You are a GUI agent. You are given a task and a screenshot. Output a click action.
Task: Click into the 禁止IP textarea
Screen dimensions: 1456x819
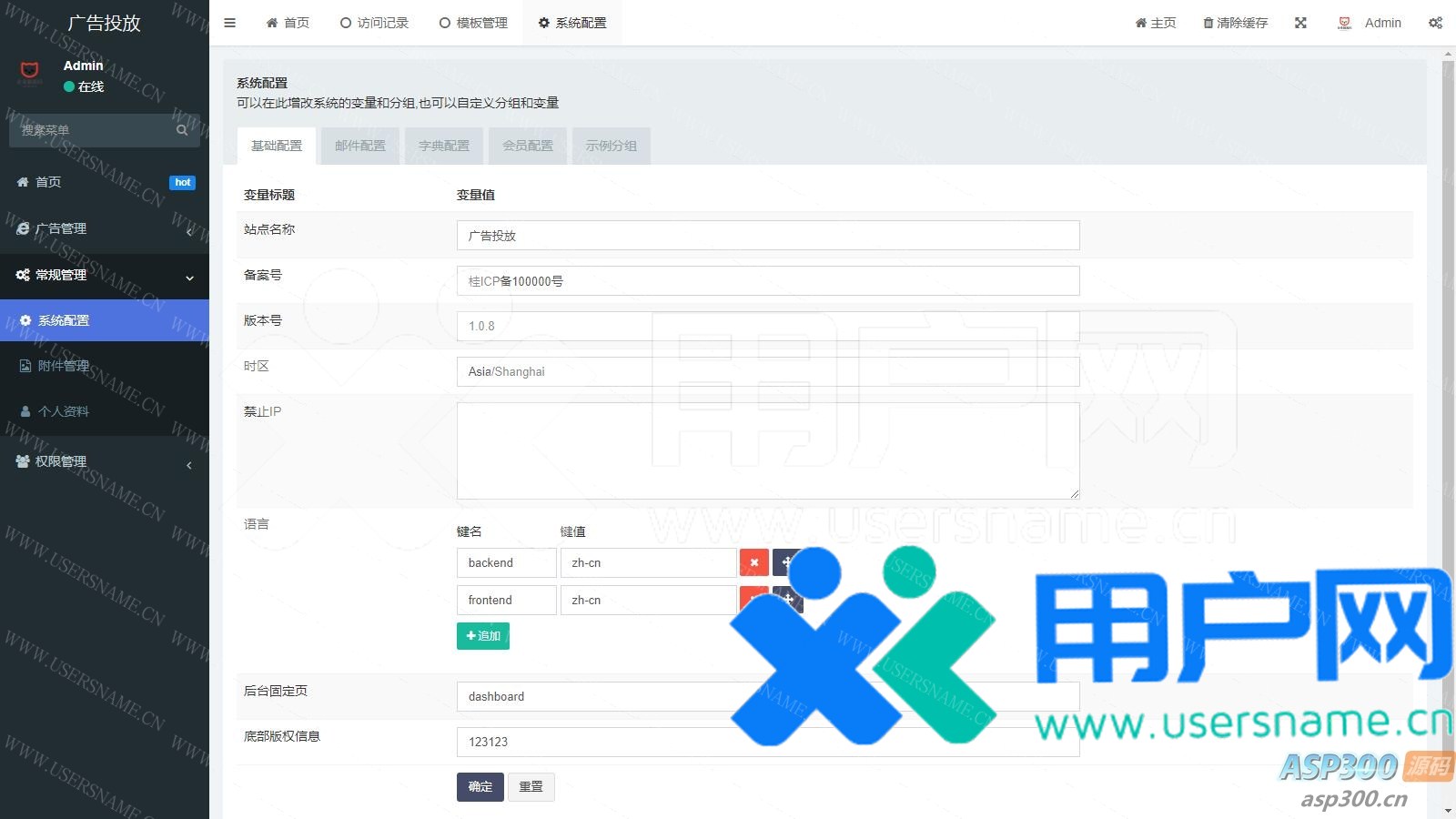point(768,450)
